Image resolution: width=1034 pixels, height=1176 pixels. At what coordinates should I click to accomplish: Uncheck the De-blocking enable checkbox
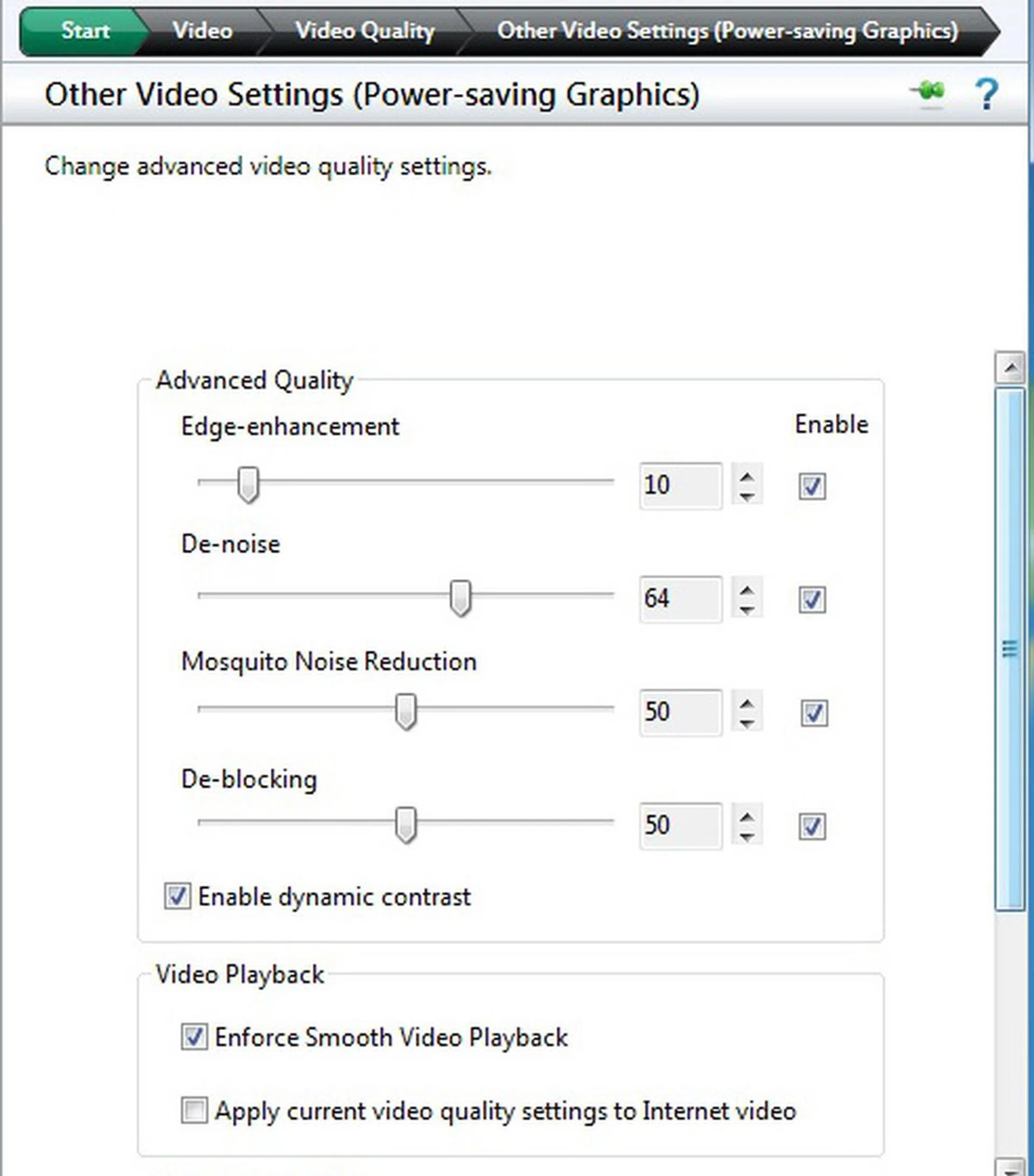[x=812, y=827]
